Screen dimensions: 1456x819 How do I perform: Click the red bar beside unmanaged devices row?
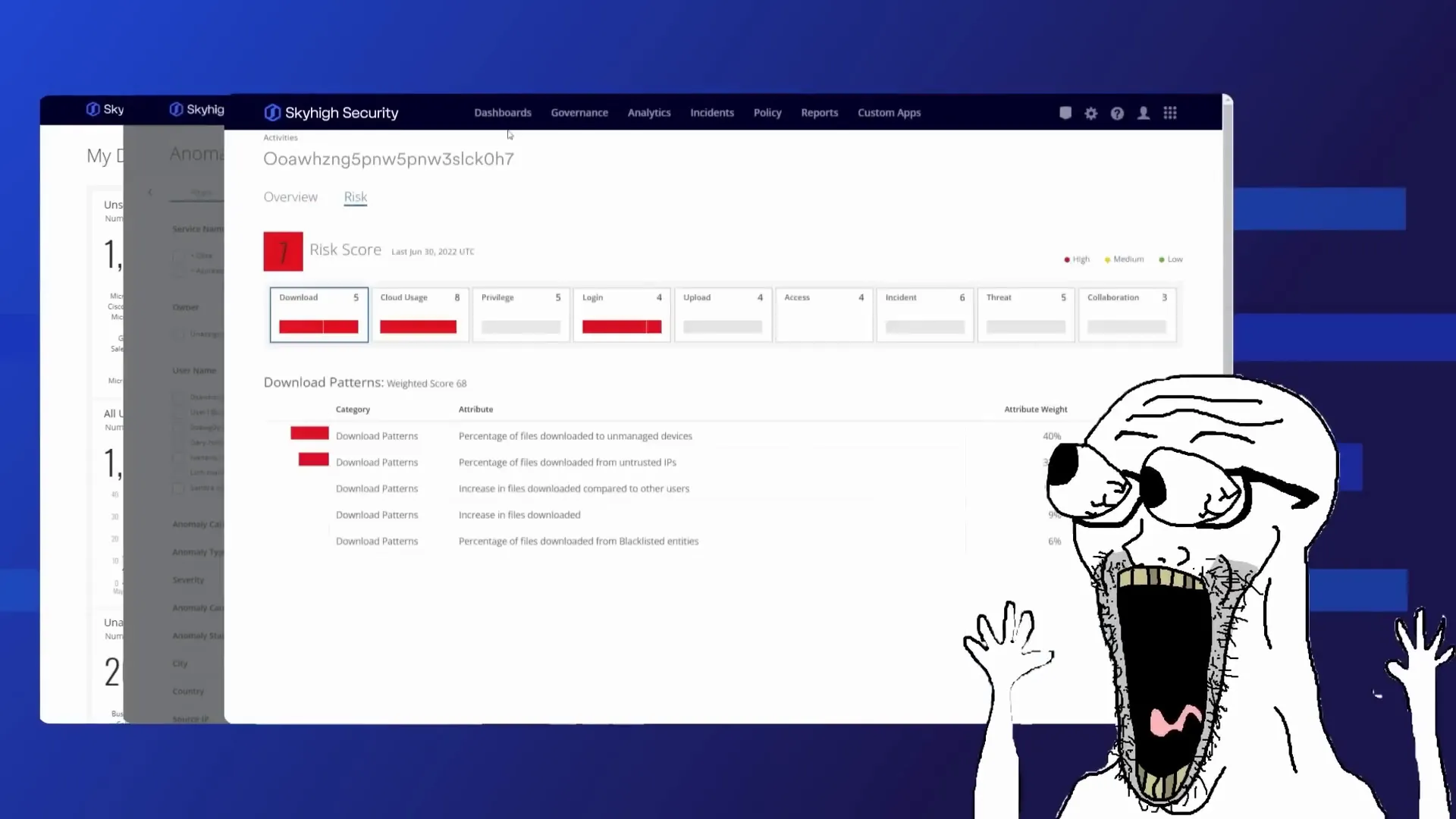(x=309, y=433)
